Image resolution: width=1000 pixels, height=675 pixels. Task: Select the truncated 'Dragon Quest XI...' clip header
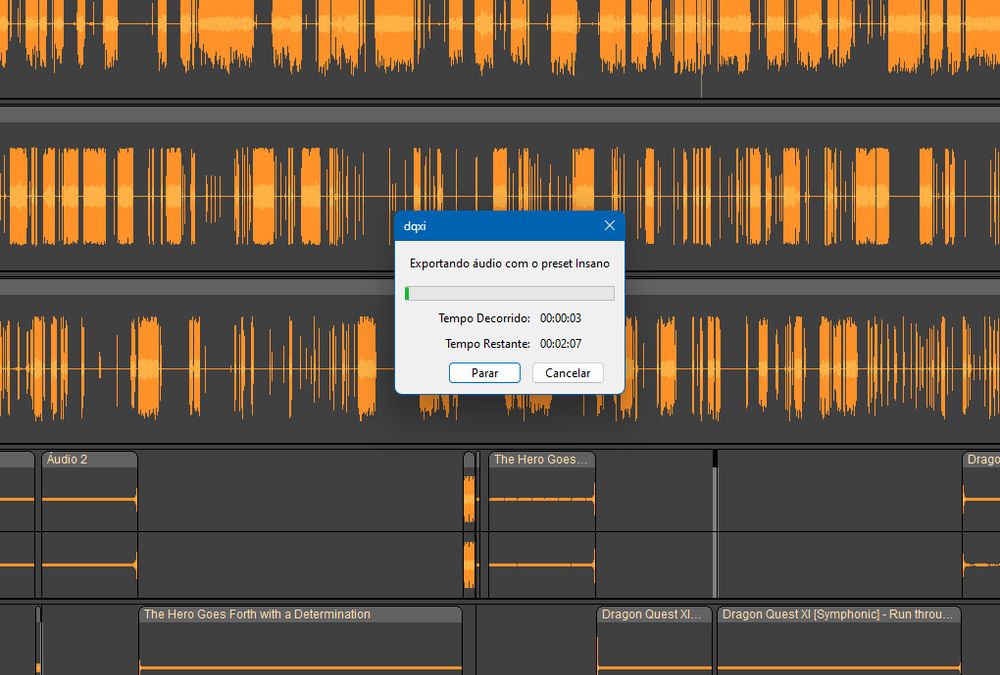pos(654,615)
